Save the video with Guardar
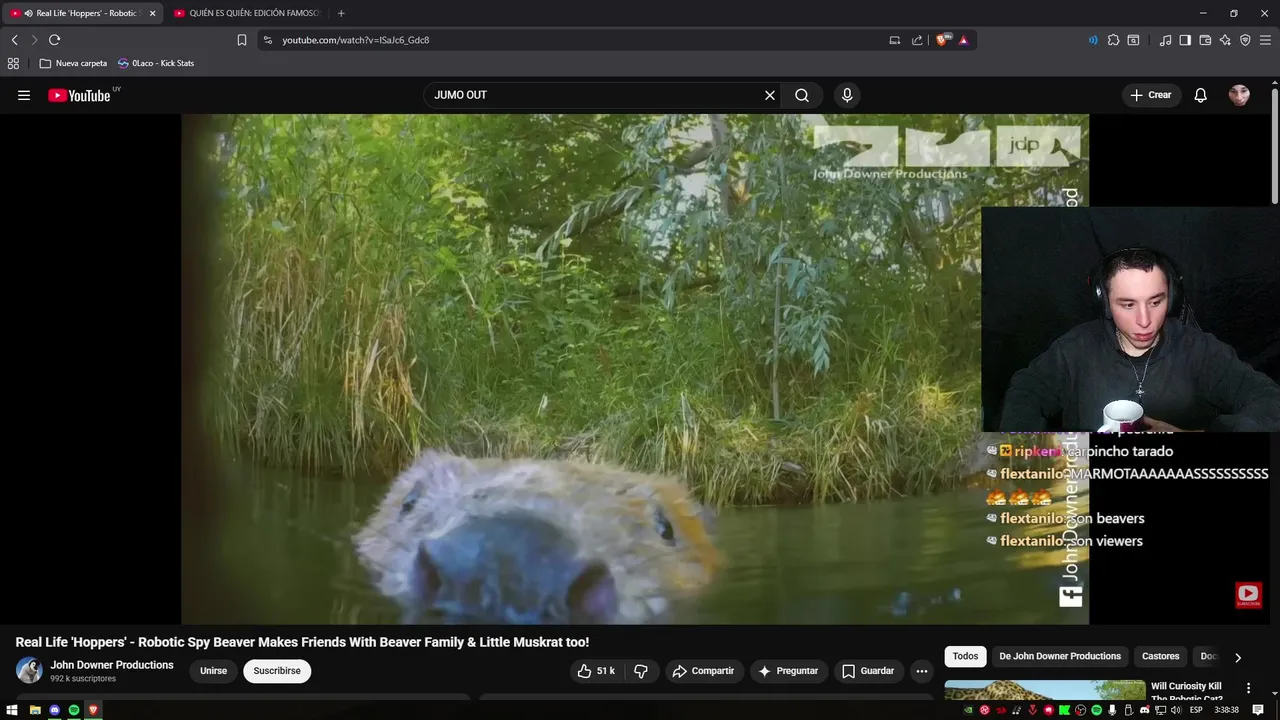This screenshot has height=720, width=1280. pos(868,671)
